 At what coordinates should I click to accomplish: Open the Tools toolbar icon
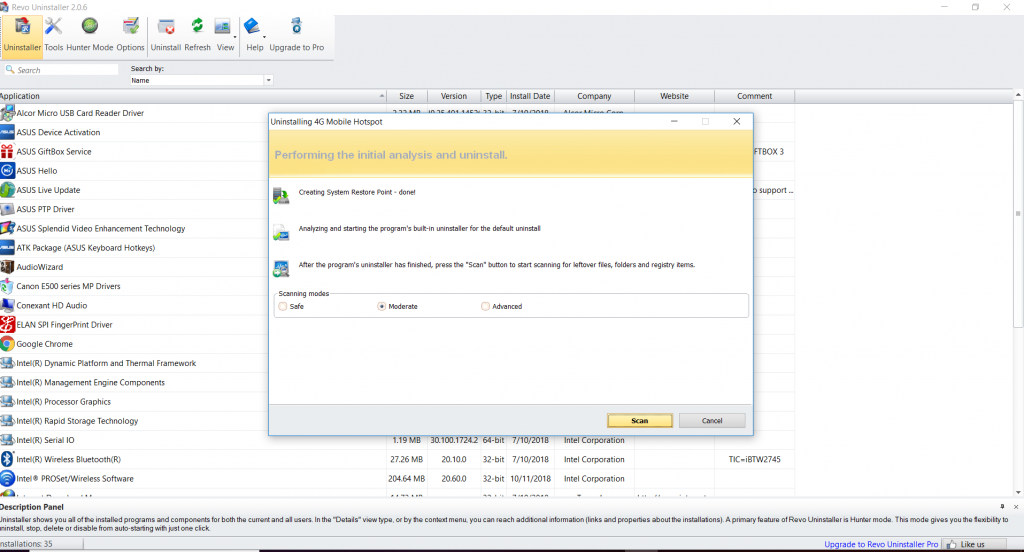pyautogui.click(x=54, y=35)
